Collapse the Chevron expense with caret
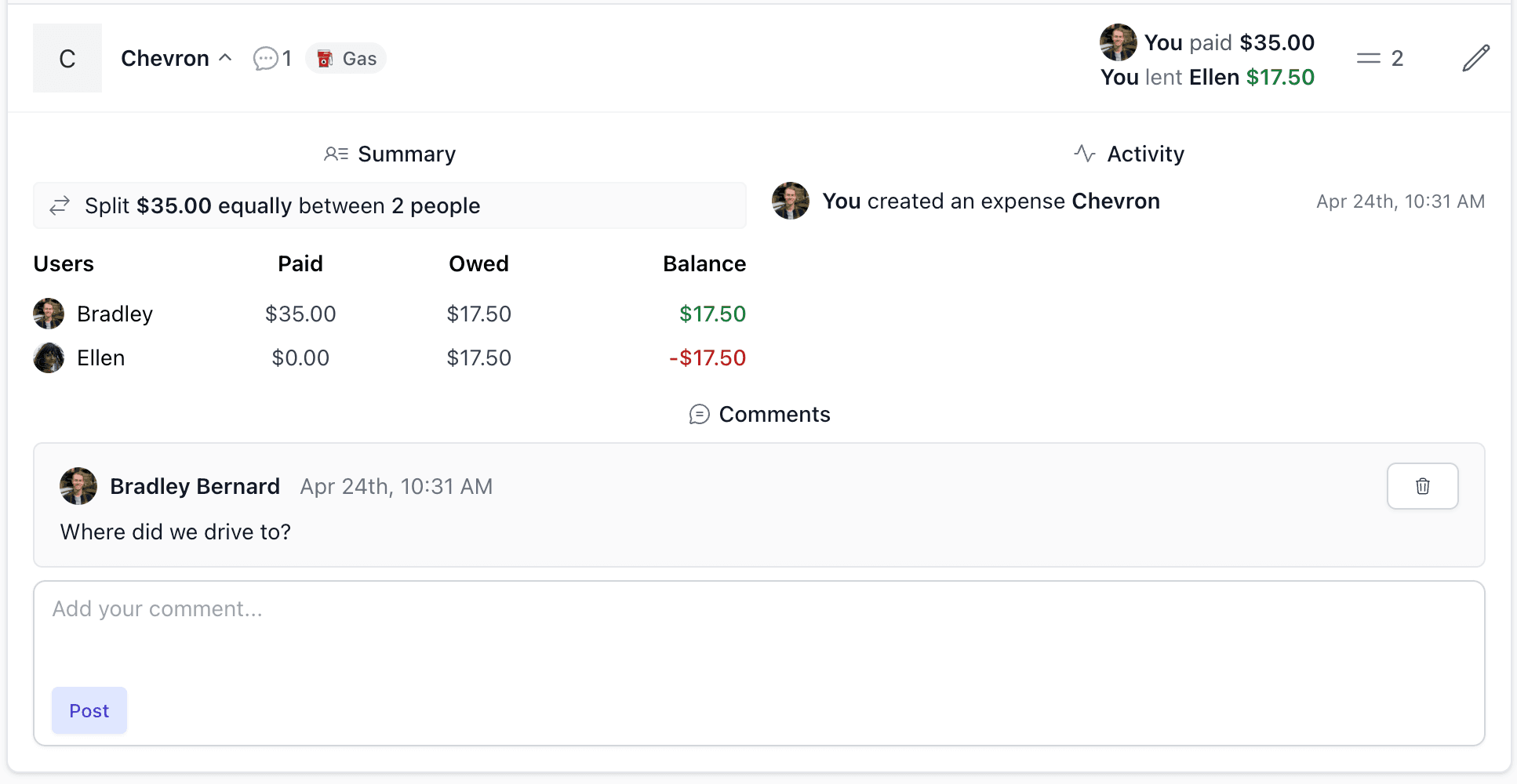 pyautogui.click(x=226, y=58)
